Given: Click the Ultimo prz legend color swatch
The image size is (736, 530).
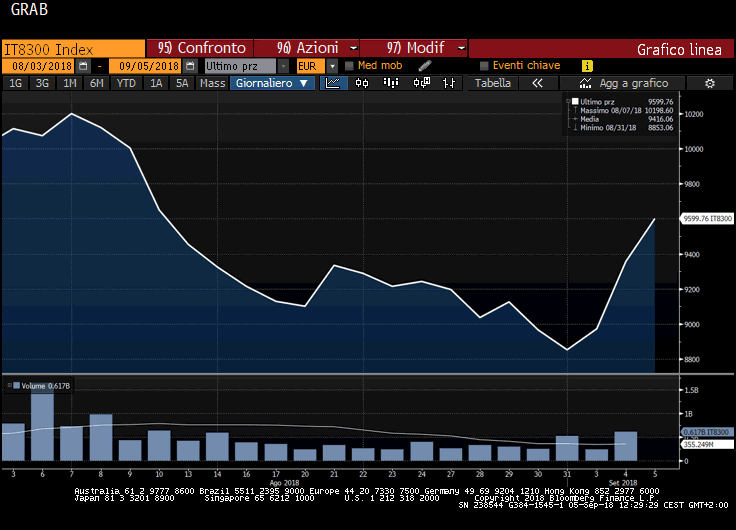Looking at the screenshot, I should tap(574, 102).
